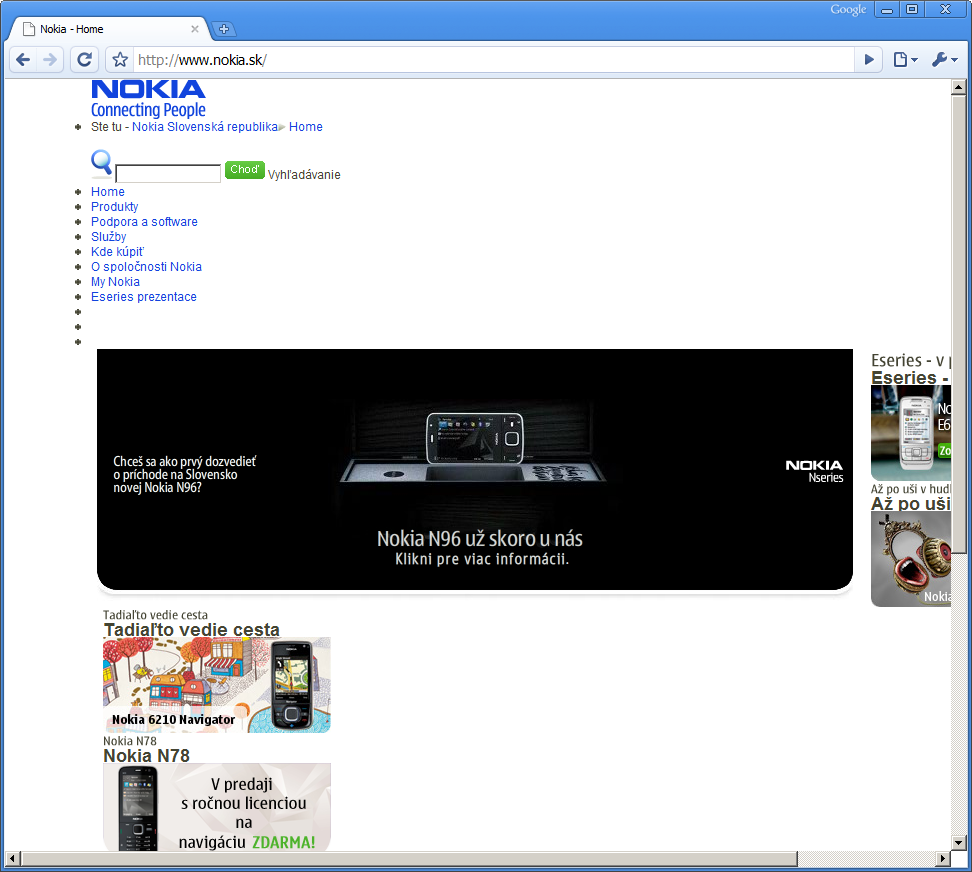The width and height of the screenshot is (972, 872).
Task: Bookmark this page with the star icon
Action: 120,59
